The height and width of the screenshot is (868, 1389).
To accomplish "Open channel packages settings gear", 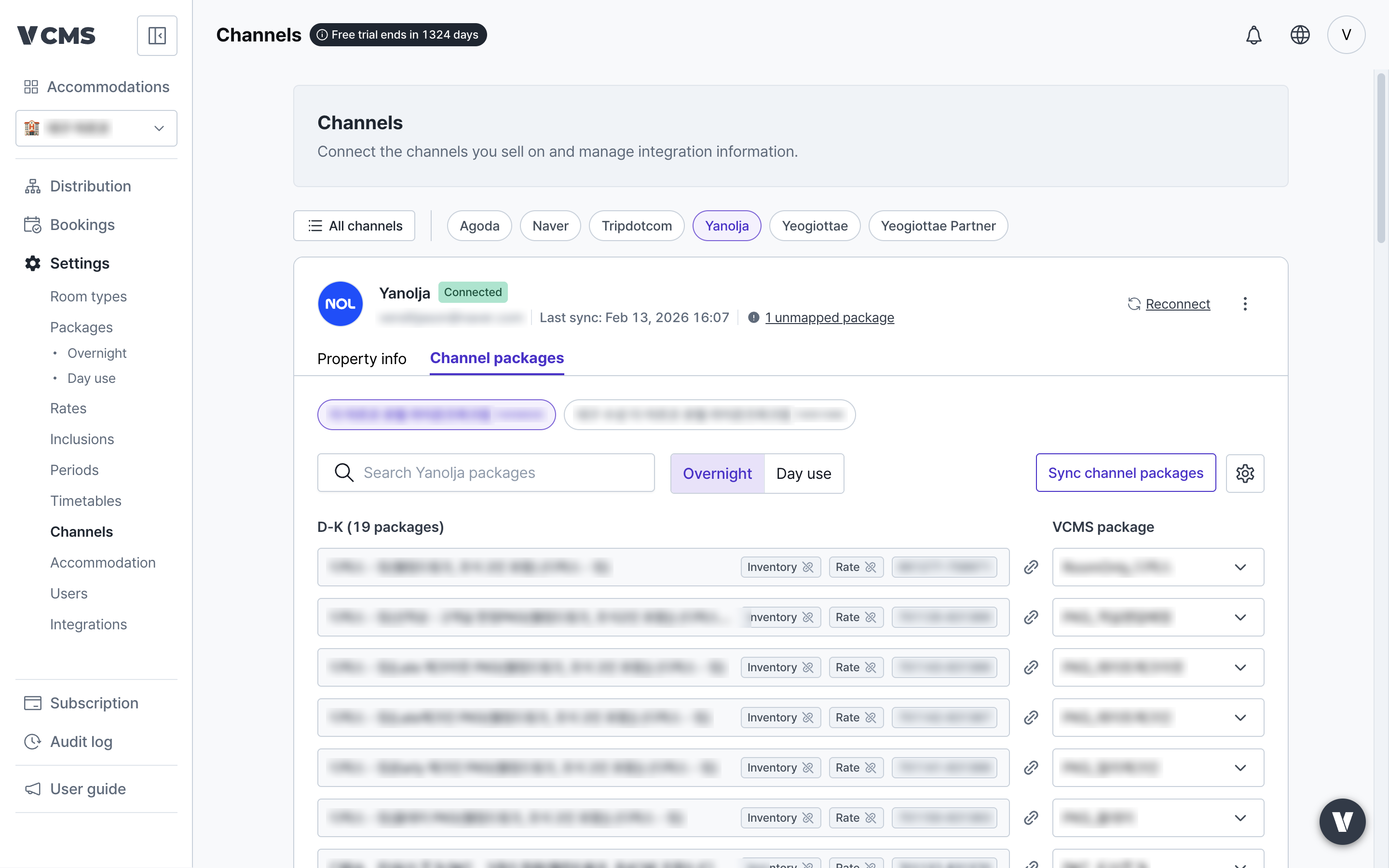I will point(1245,473).
